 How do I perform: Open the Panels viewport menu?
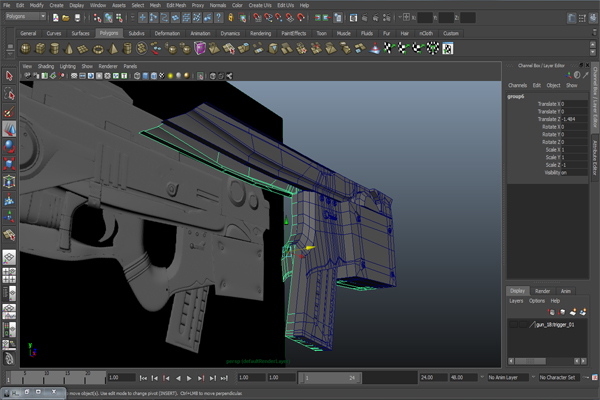point(130,66)
